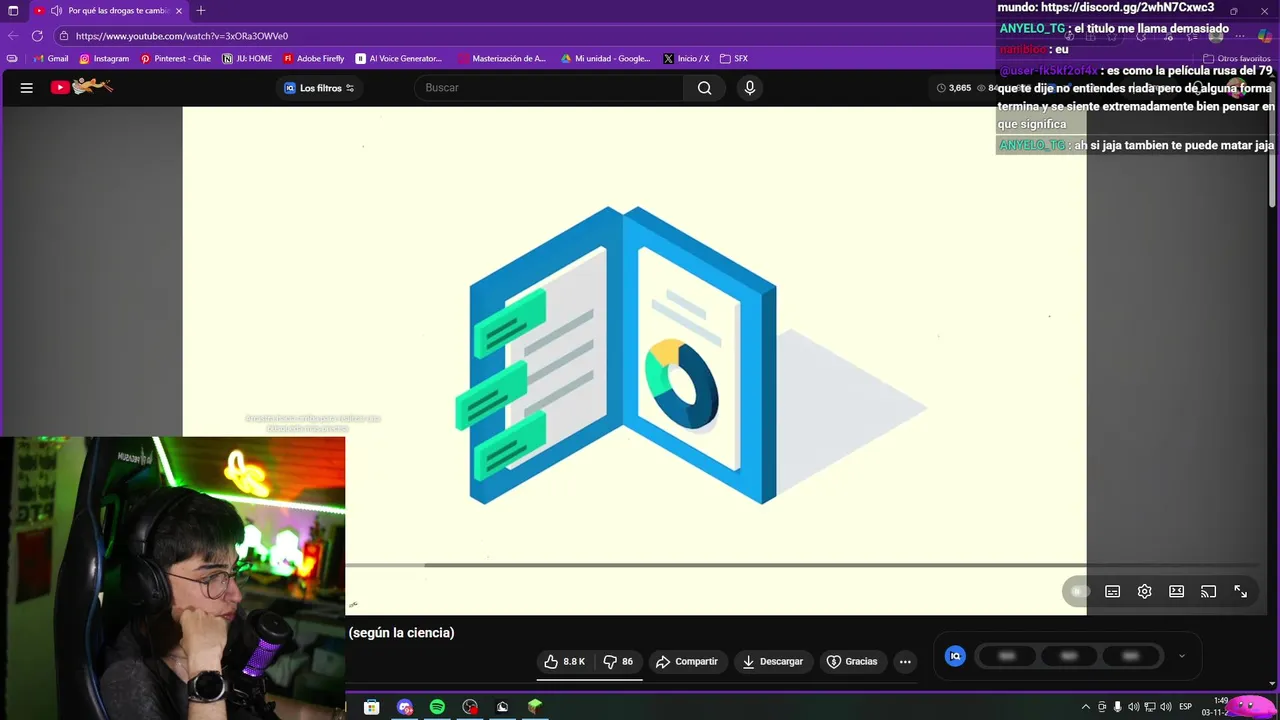Click the 3,665 IQ clock stat
1280x720 pixels.
coord(953,88)
